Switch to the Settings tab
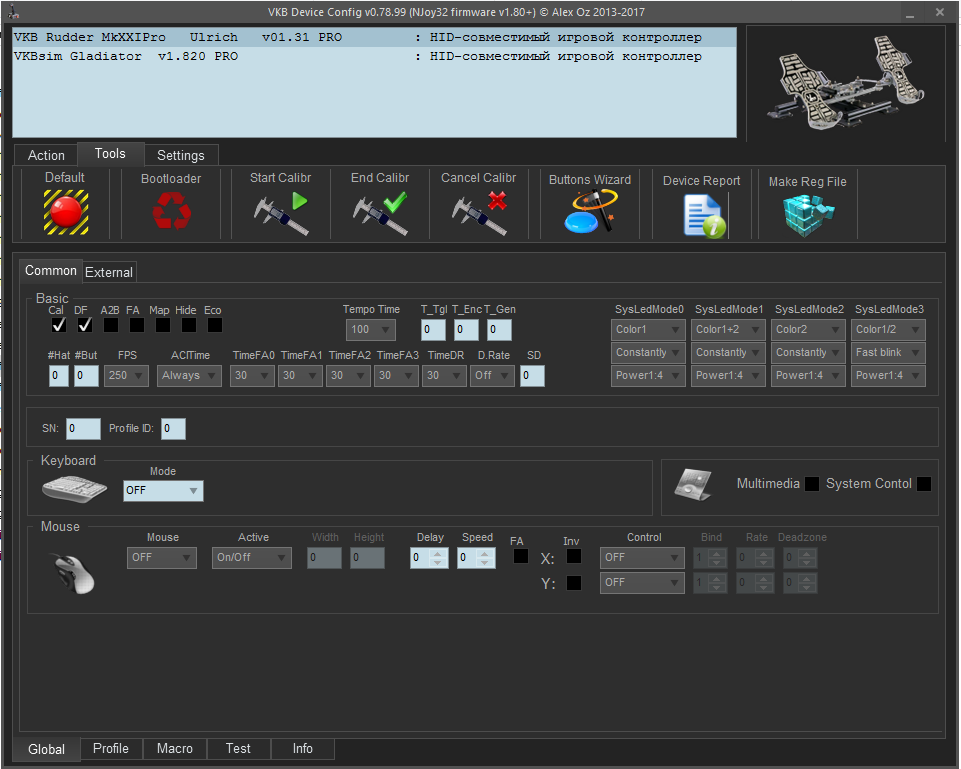 coord(181,156)
